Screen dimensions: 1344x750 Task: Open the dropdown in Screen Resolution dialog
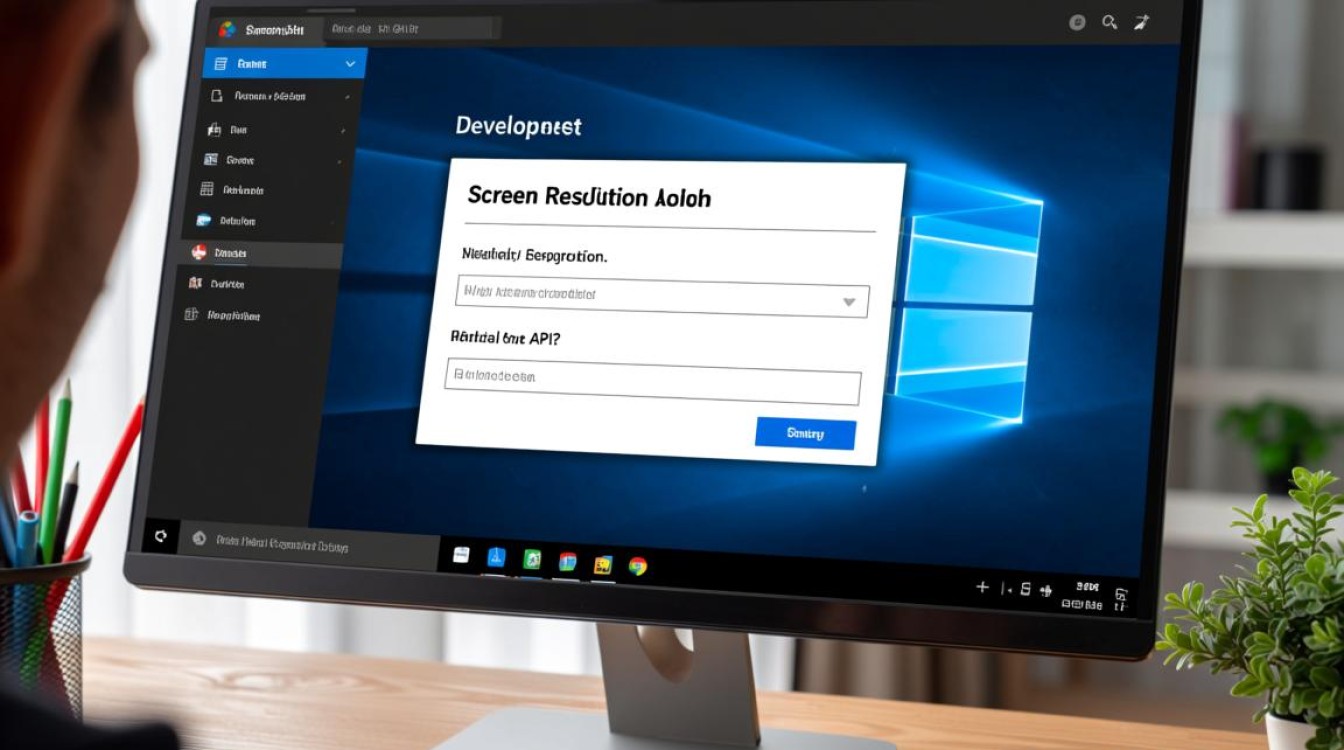point(848,301)
